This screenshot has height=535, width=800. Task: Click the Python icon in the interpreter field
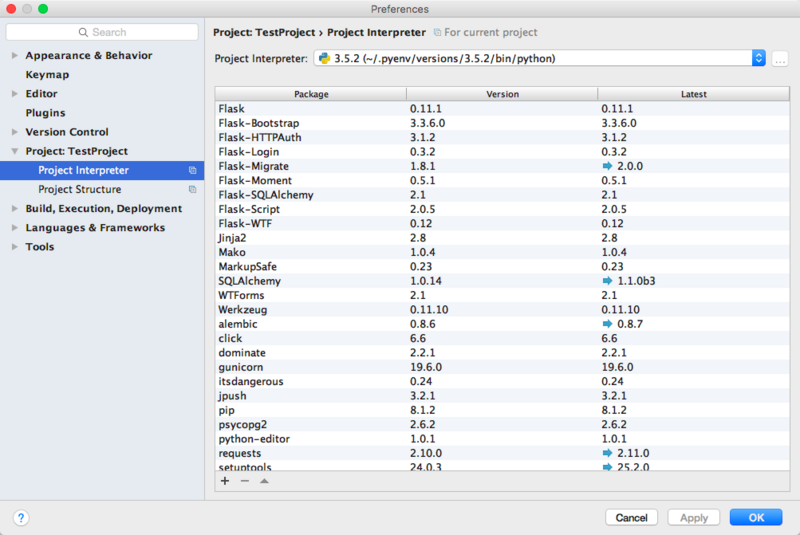click(x=324, y=59)
